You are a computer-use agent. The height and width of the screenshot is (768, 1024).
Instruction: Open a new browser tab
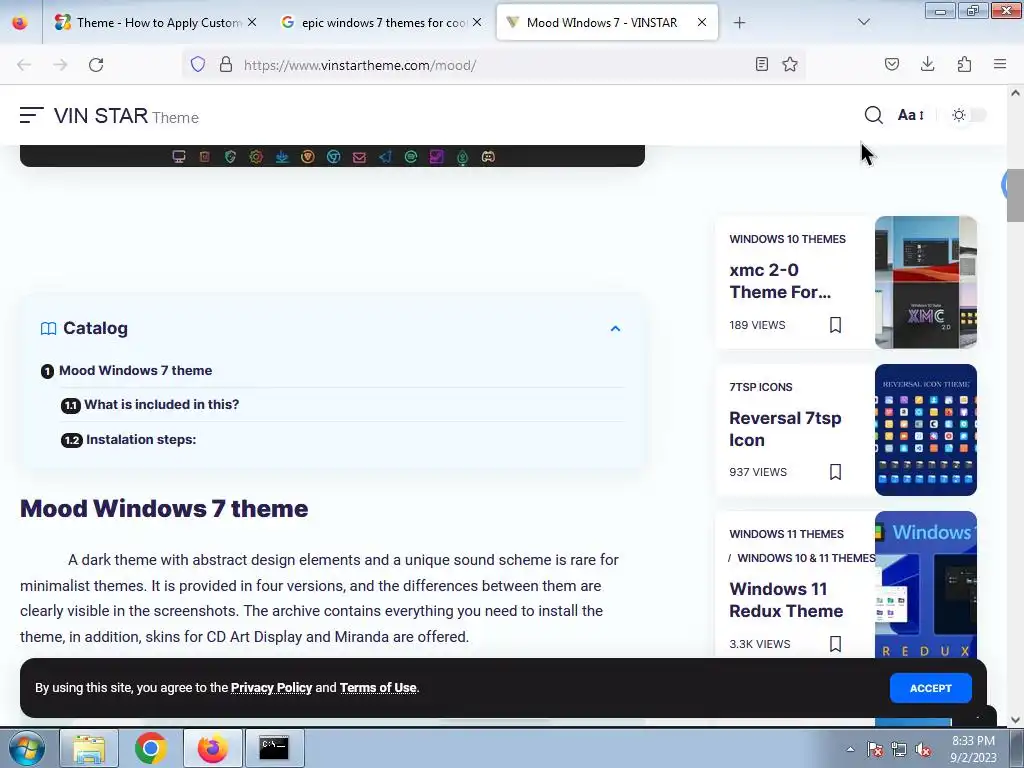pos(739,23)
